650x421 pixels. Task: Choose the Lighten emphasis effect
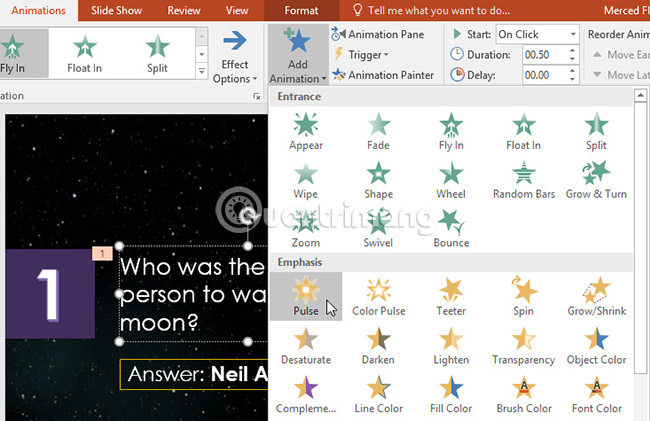451,346
